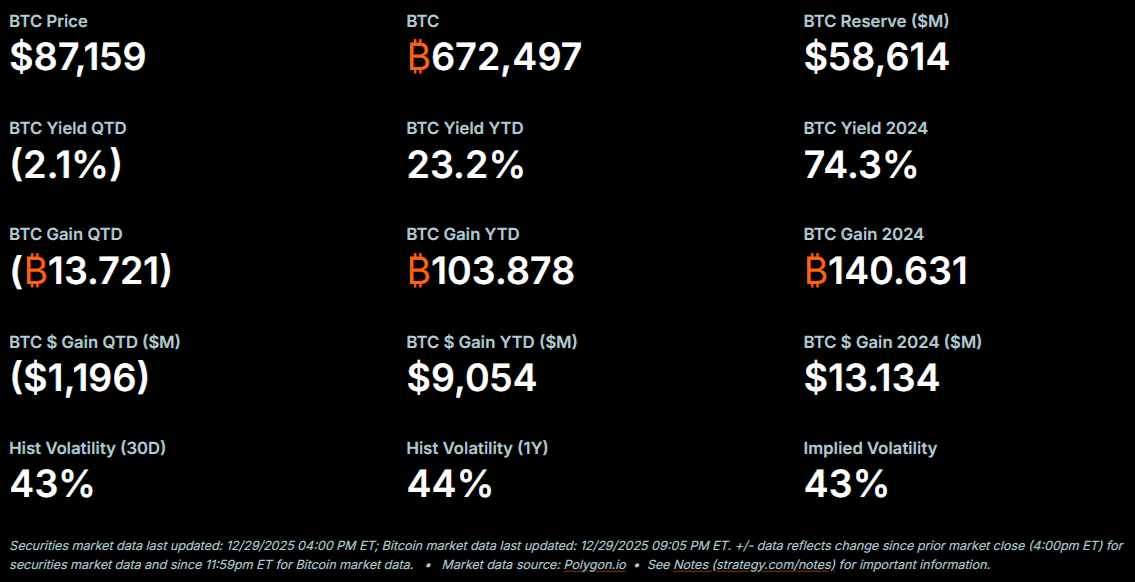Click the BTC Yield 2024 value 74.3%
Viewport: 1135px width, 582px height.
pos(860,164)
